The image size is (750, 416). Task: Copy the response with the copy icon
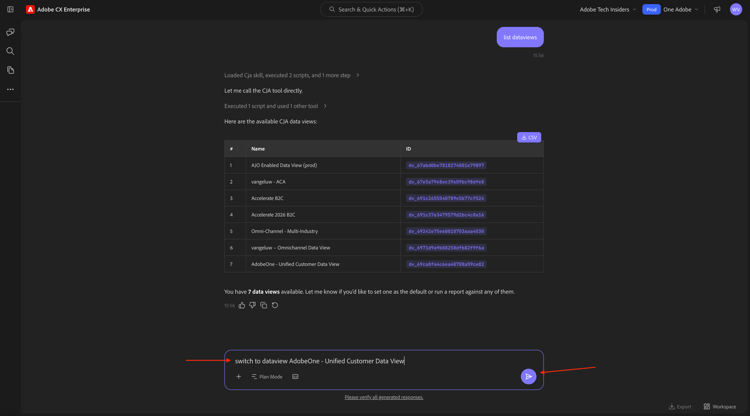pyautogui.click(x=264, y=305)
